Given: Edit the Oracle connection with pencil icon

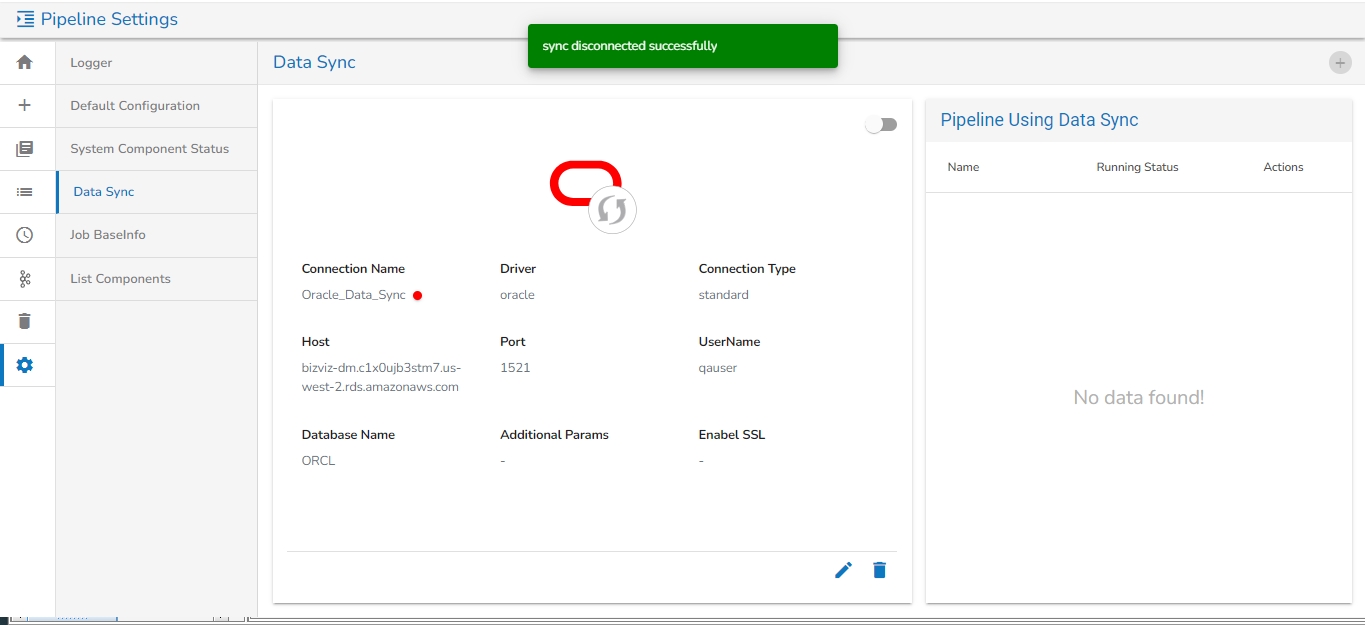Looking at the screenshot, I should (x=844, y=570).
